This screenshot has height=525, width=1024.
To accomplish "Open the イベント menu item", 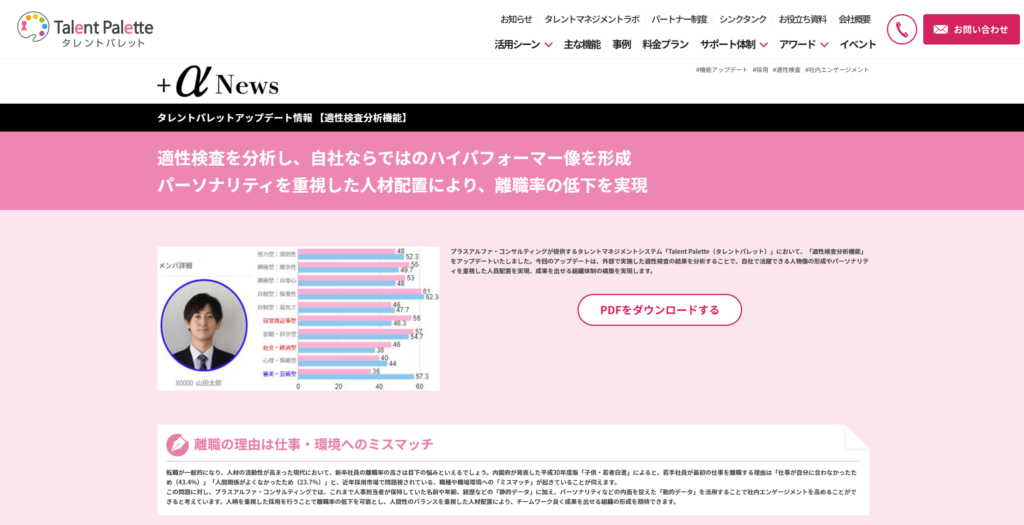I will [x=858, y=44].
